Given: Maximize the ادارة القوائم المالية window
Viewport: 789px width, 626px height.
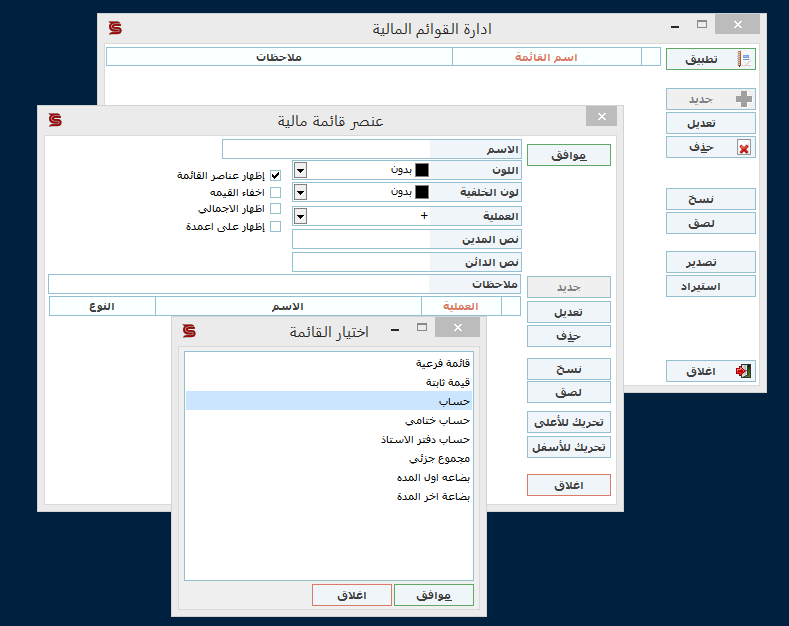Looking at the screenshot, I should pos(702,24).
